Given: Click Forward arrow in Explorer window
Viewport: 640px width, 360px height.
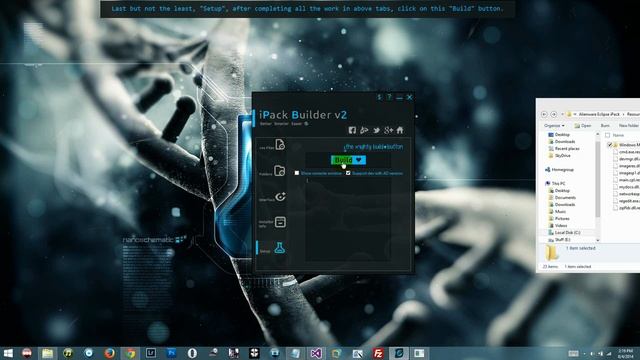Looking at the screenshot, I should pos(553,114).
